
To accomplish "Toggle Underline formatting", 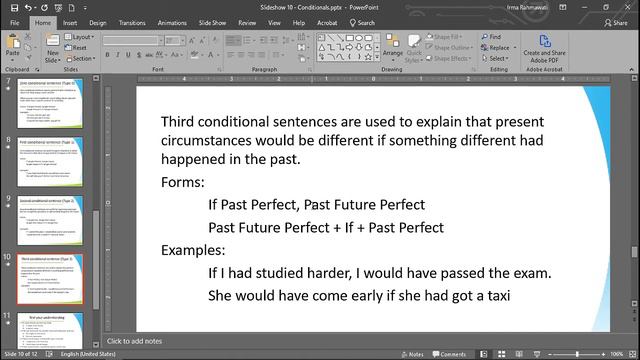I will point(128,55).
